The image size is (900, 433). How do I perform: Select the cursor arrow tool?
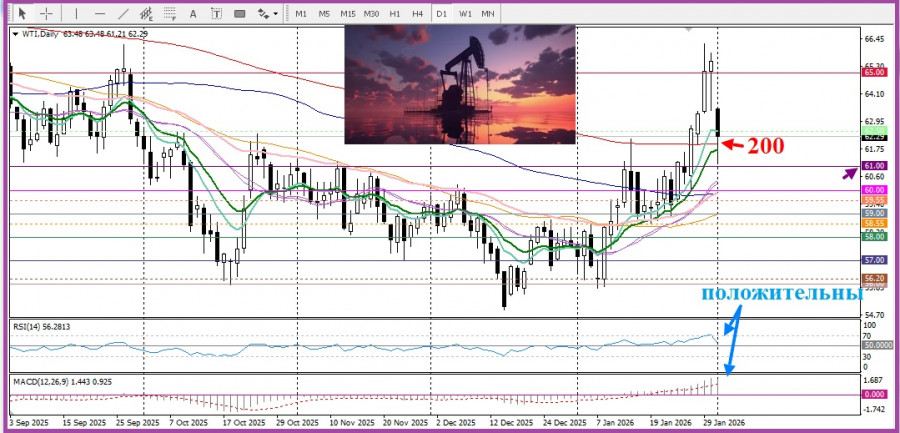[x=22, y=14]
